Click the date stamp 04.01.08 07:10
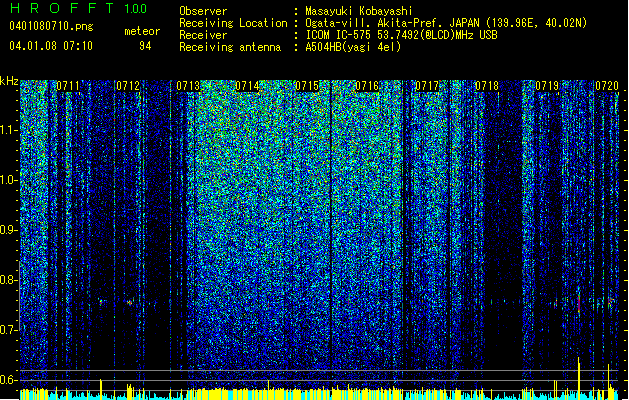This screenshot has width=629, height=400. pyautogui.click(x=51, y=46)
